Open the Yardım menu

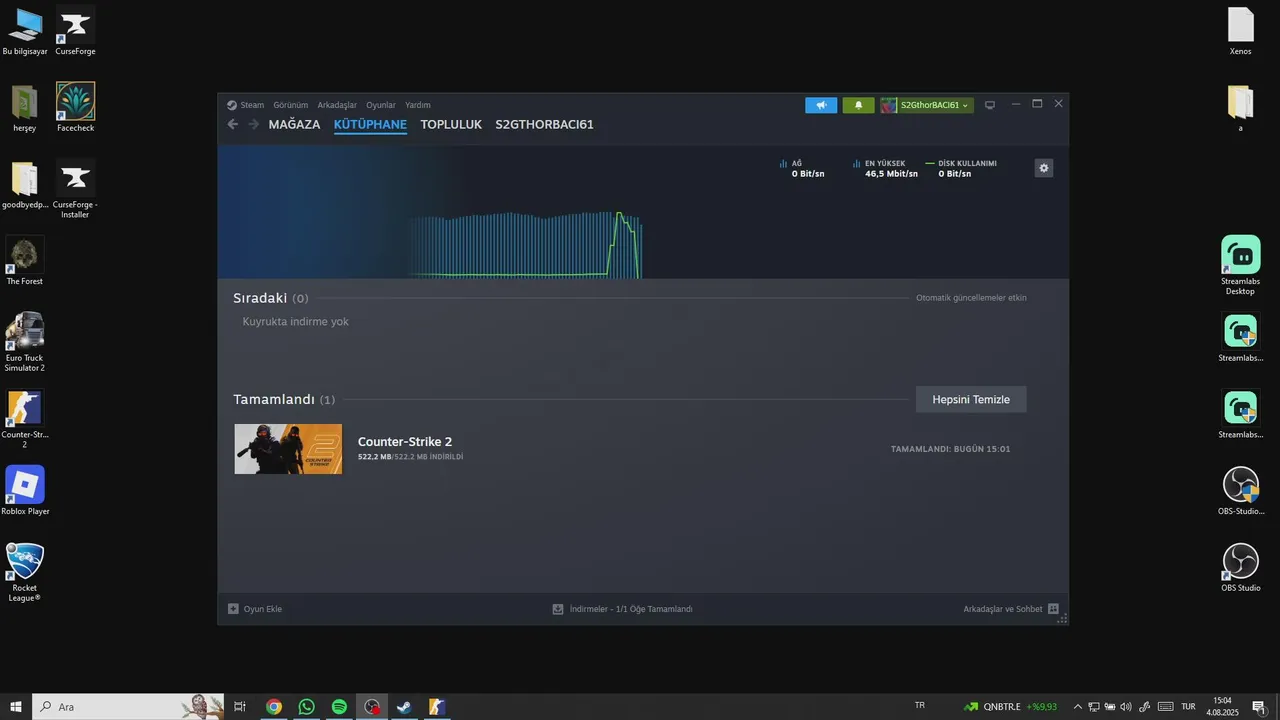(418, 105)
